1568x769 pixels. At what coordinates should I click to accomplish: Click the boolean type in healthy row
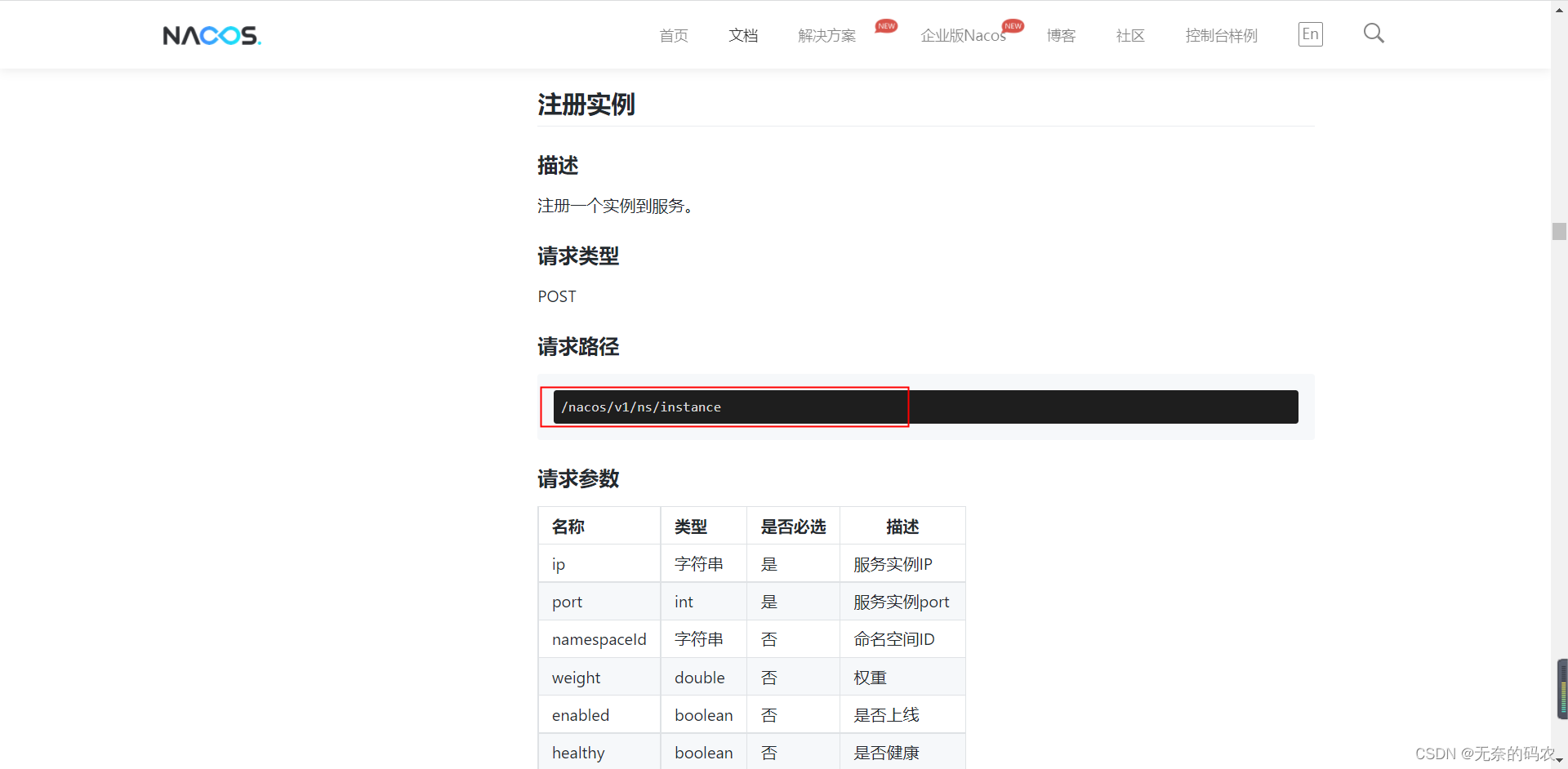(704, 753)
